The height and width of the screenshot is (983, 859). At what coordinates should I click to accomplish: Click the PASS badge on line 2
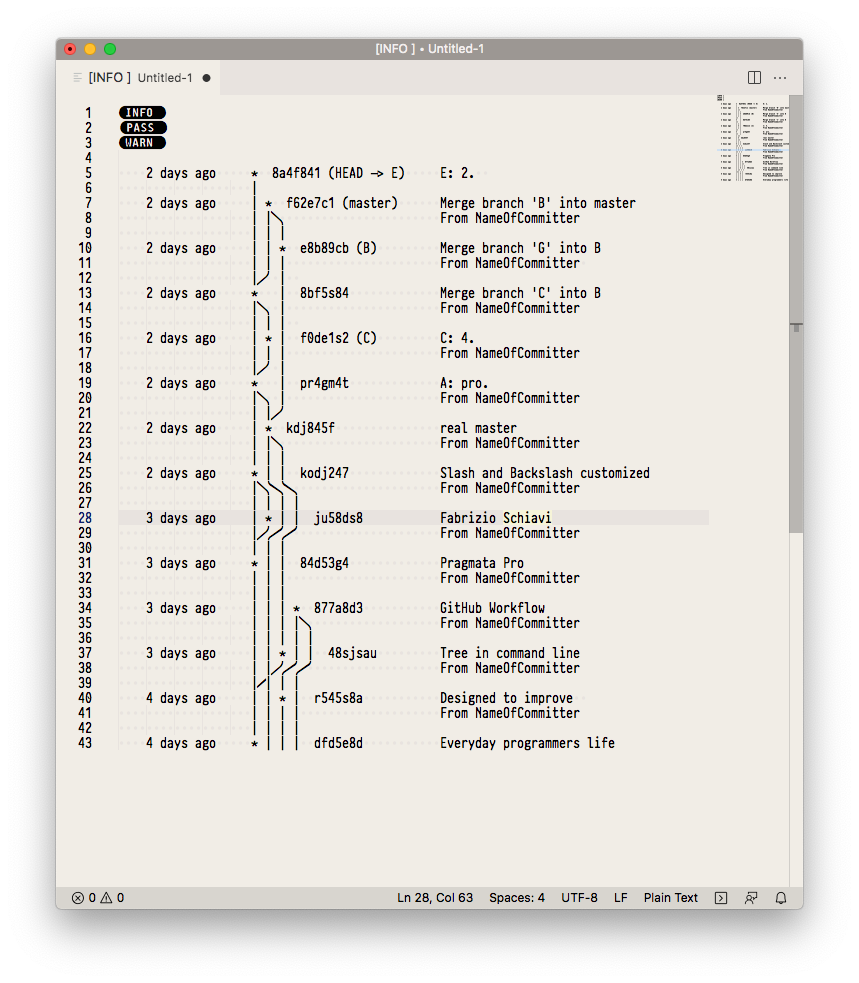[142, 127]
